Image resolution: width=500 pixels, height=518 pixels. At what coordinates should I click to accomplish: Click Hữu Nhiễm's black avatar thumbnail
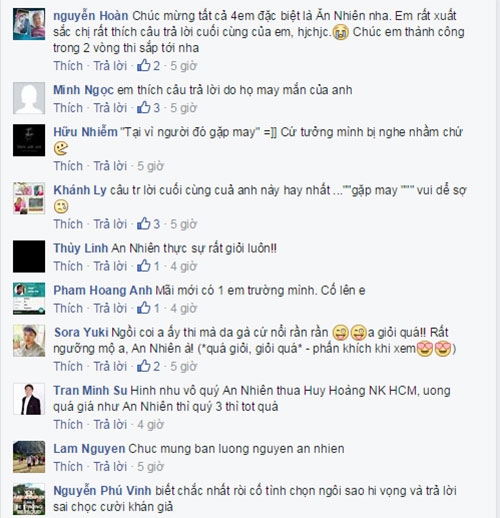pos(29,140)
